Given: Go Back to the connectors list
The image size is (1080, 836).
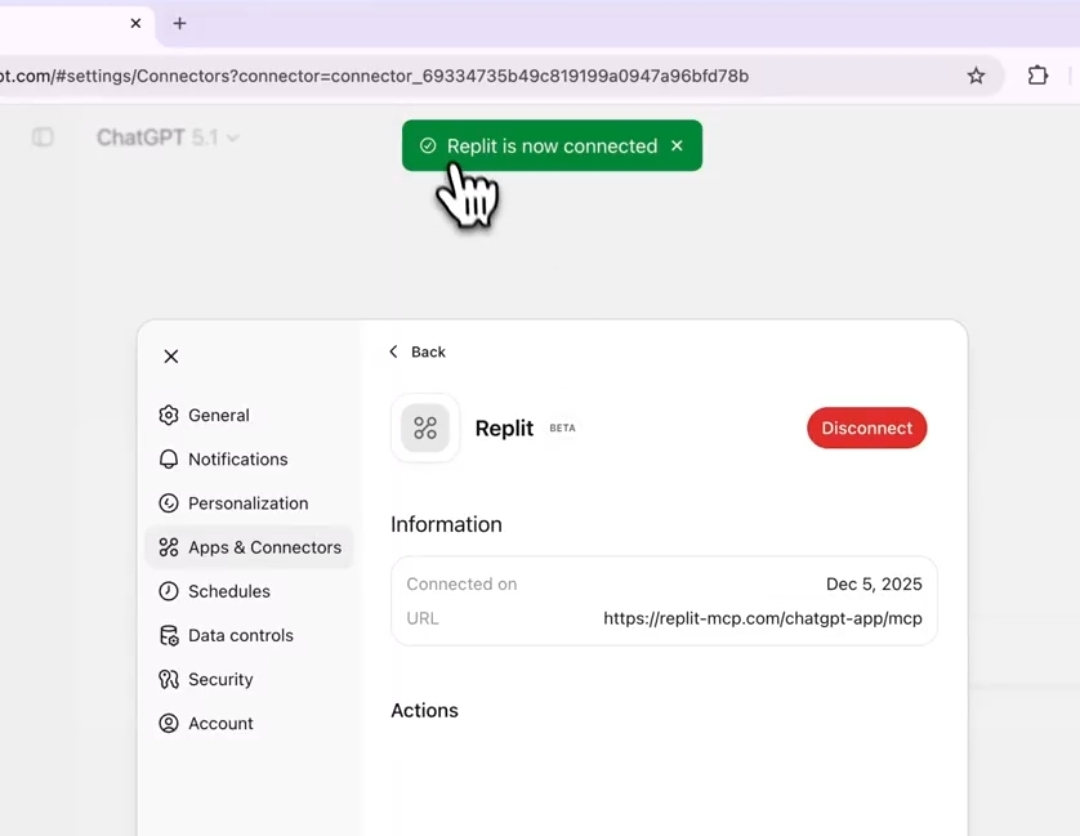Looking at the screenshot, I should click(418, 352).
